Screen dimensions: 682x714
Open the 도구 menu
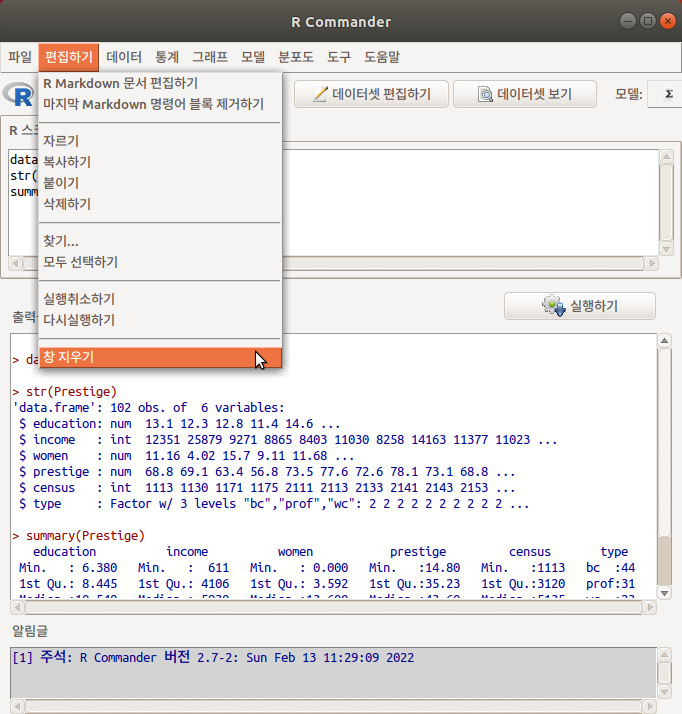pyautogui.click(x=339, y=57)
